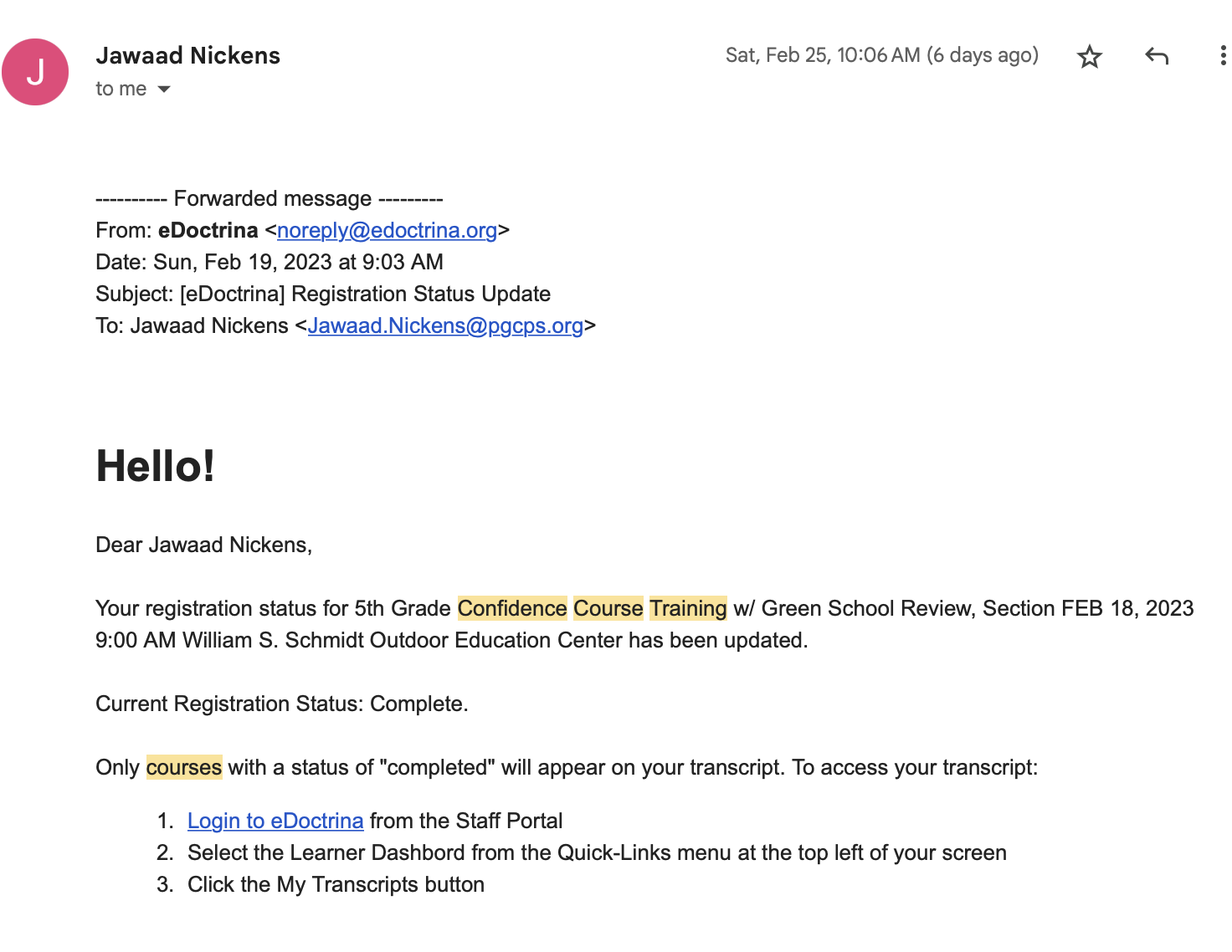Open the noreply@edoctrina.org email link
Image resolution: width=1232 pixels, height=952 pixels.
click(x=387, y=230)
